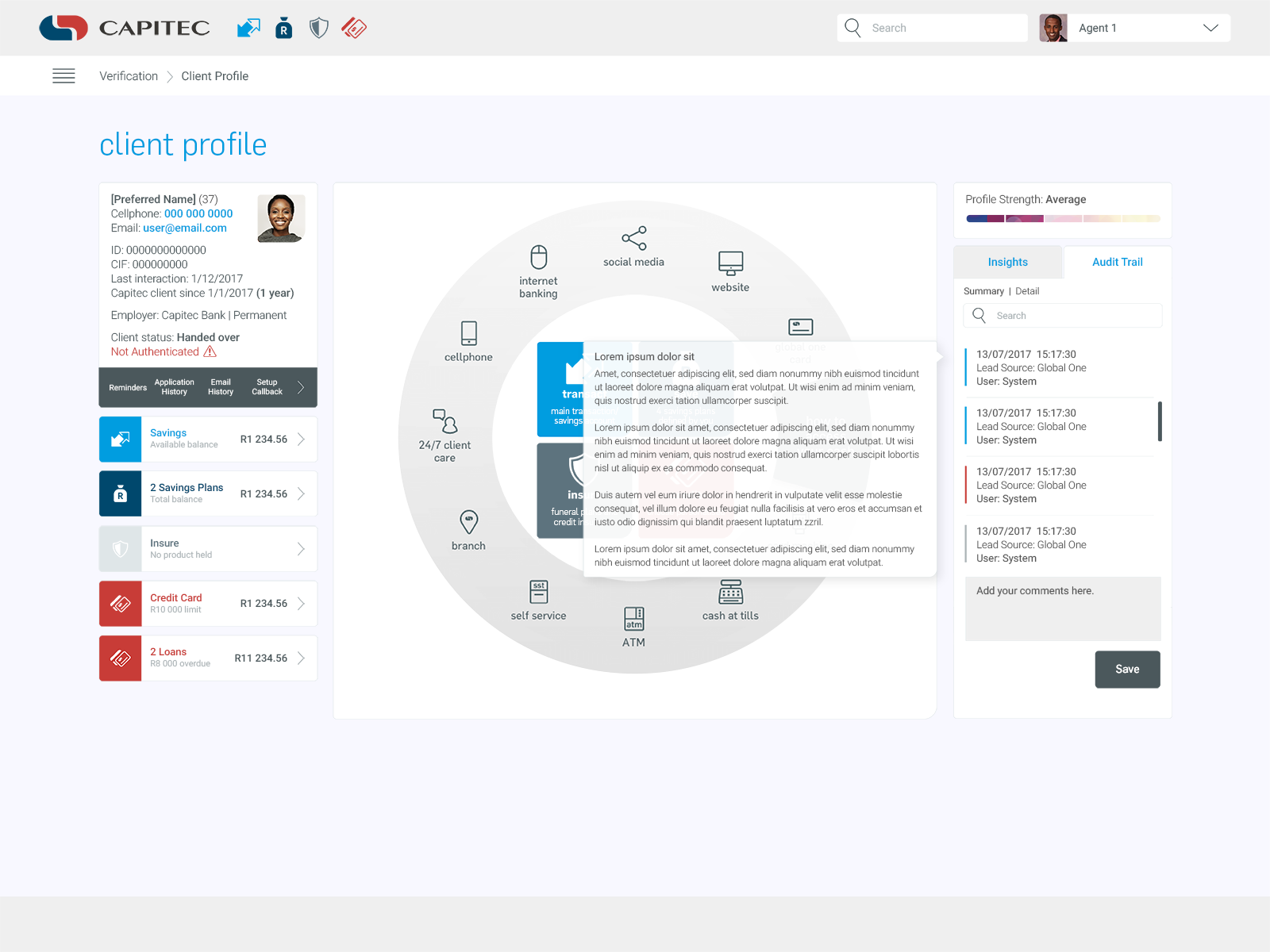The width and height of the screenshot is (1270, 952).
Task: Click the Loans tile icon
Action: pos(121,658)
